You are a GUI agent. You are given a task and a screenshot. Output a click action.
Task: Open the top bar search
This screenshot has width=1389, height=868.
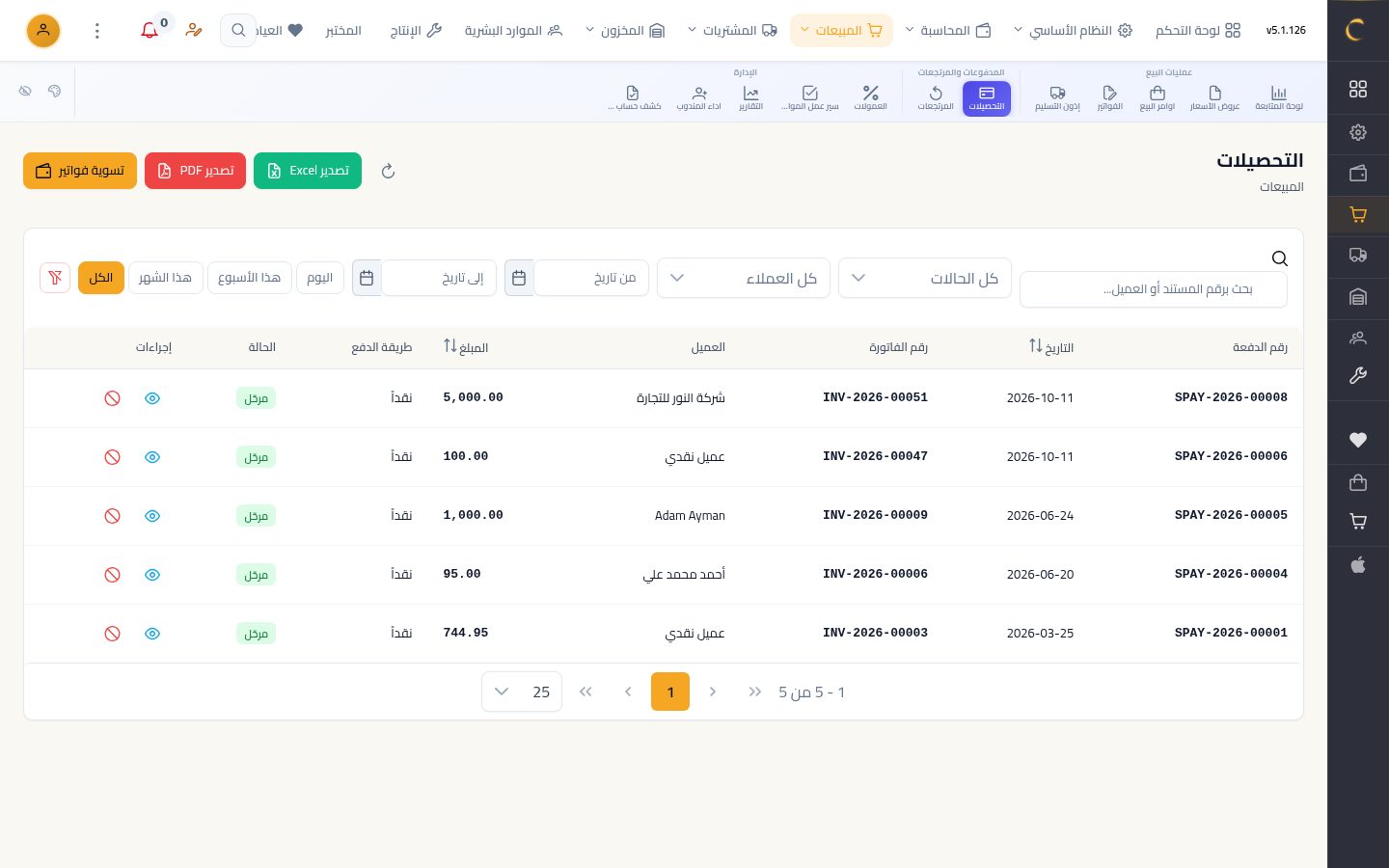coord(238,31)
